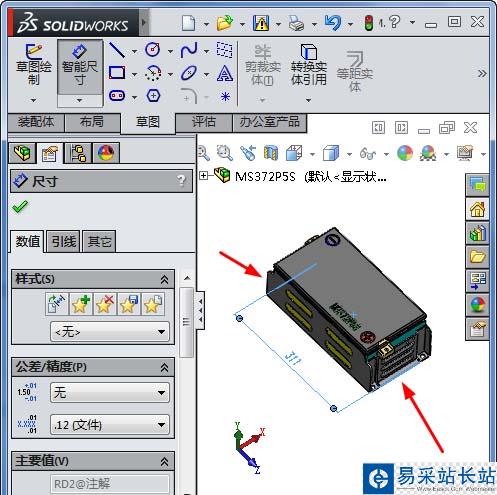Image resolution: width=497 pixels, height=495 pixels.
Task: Open the DisplayManager tab icon
Action: [106, 153]
